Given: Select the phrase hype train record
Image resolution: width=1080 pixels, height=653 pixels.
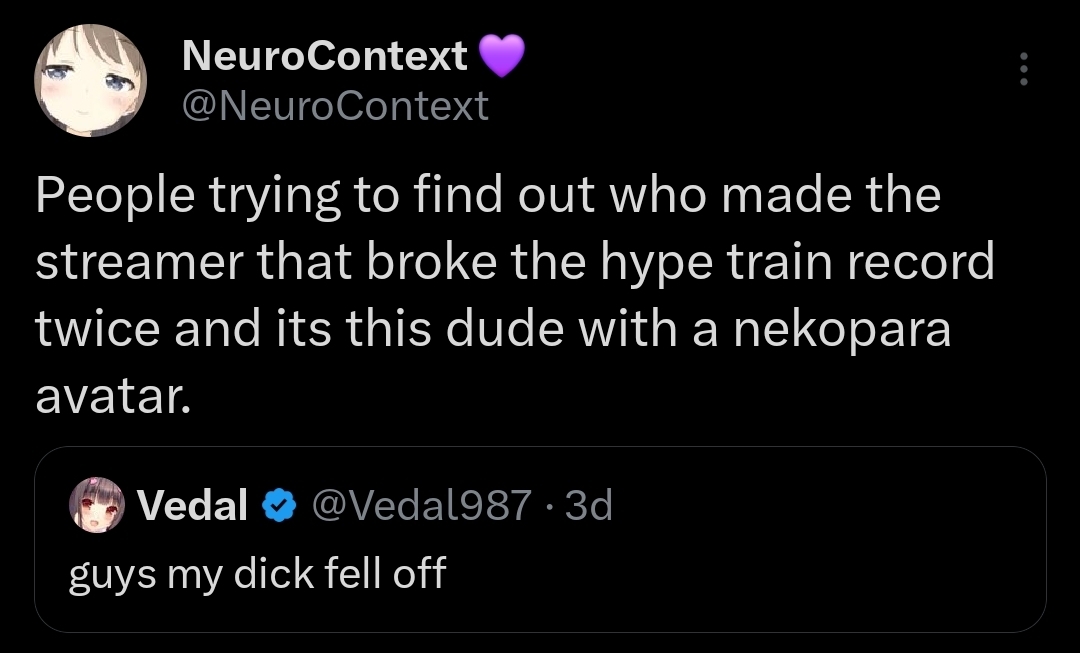Looking at the screenshot, I should [797, 262].
